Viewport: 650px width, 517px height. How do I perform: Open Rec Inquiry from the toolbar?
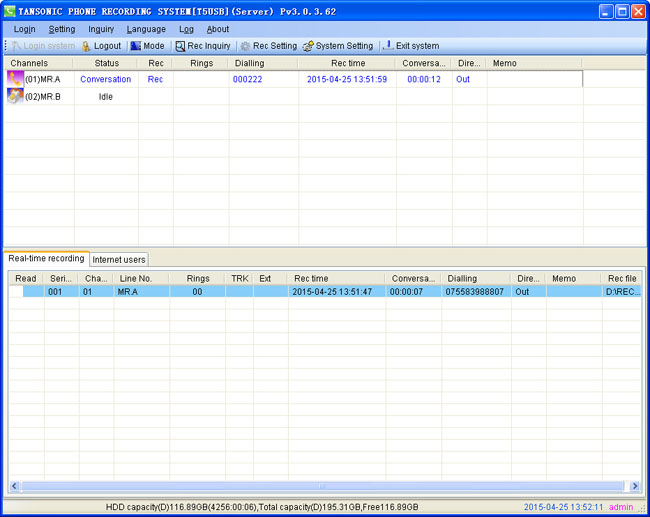coord(181,46)
